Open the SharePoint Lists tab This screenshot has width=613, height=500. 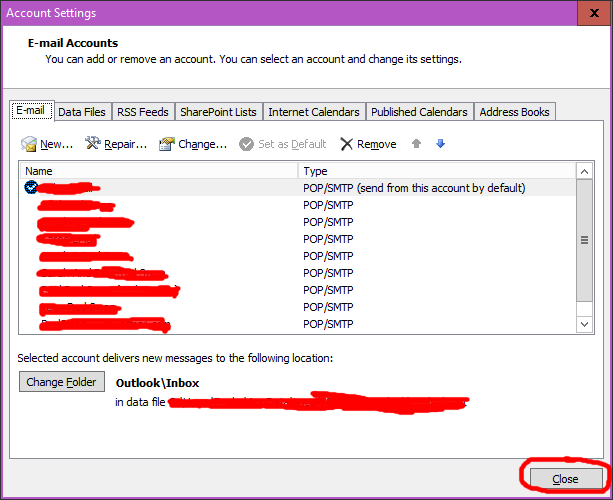219,112
